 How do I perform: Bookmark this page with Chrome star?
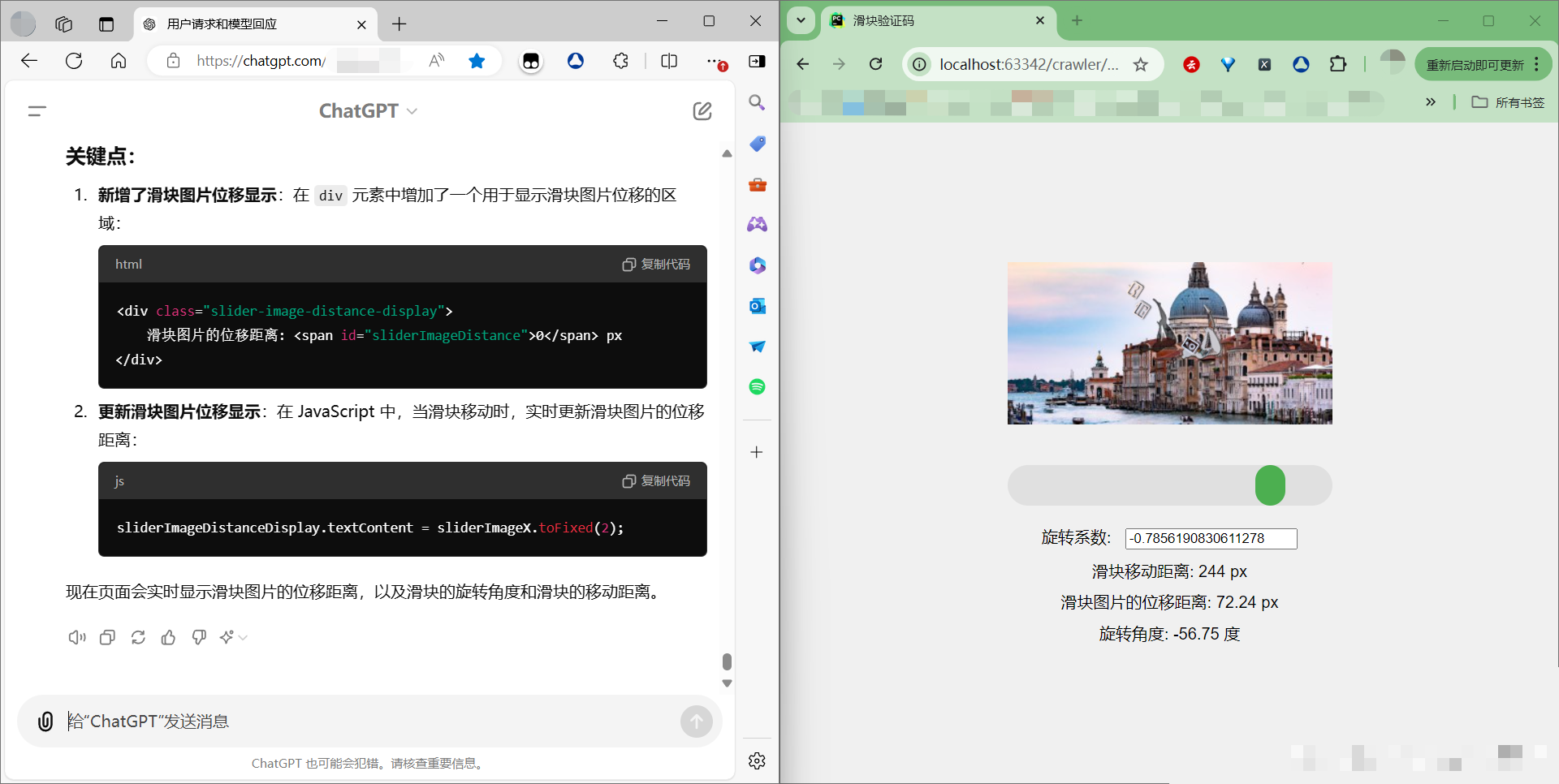click(1141, 64)
